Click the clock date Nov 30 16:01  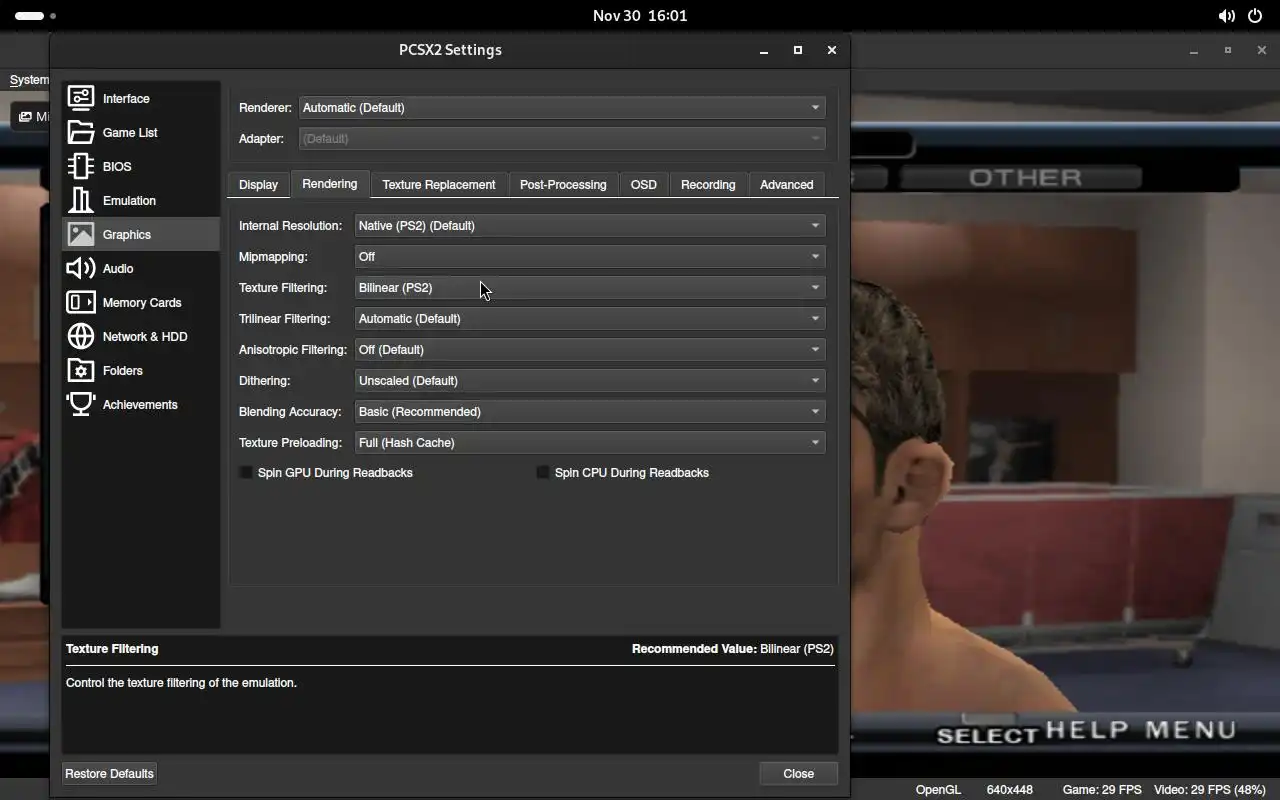click(x=640, y=15)
